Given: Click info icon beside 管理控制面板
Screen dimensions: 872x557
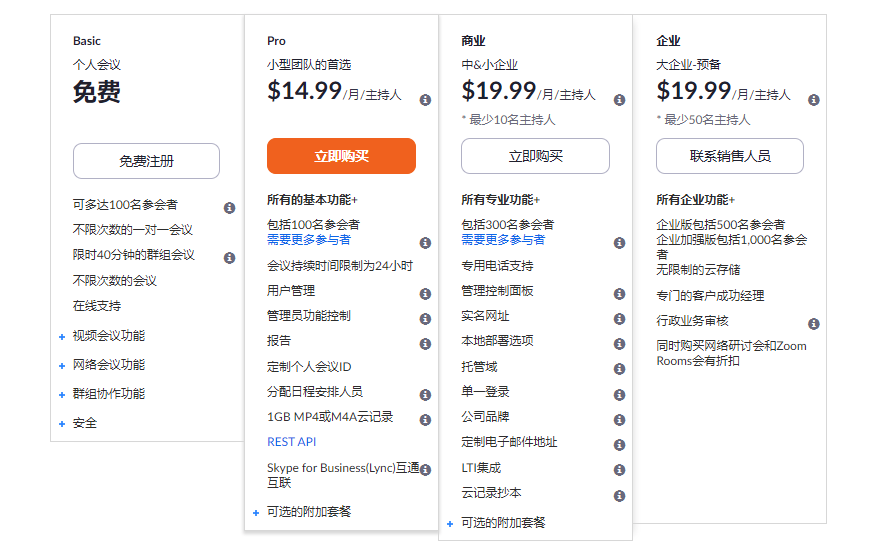Looking at the screenshot, I should pos(619,294).
